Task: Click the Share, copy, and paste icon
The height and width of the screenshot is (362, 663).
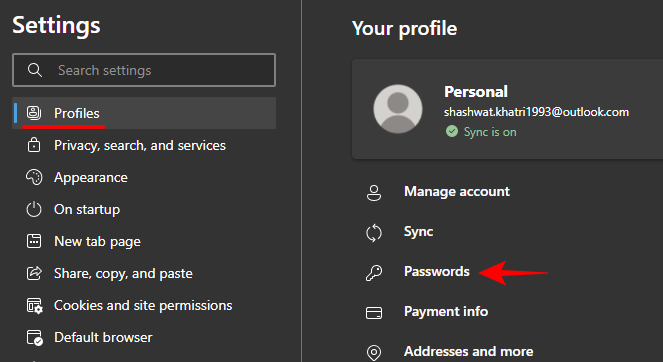Action: 34,273
